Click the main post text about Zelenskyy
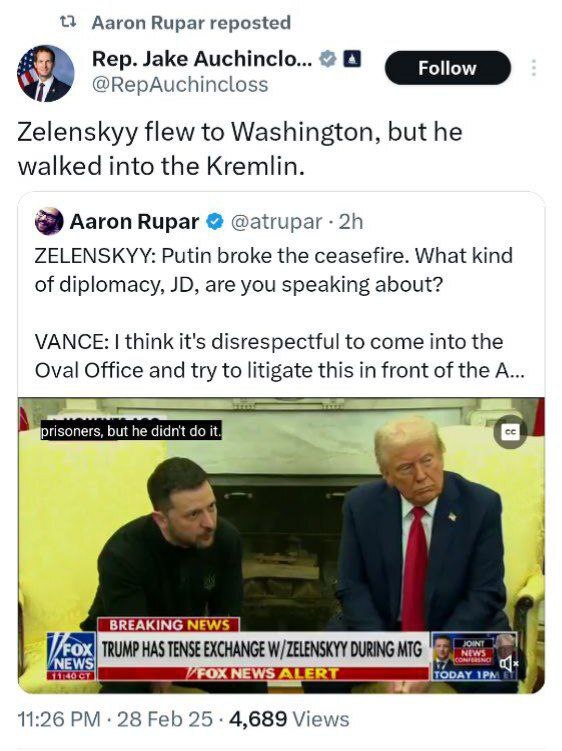Image resolution: width=562 pixels, height=751 pixels. coord(240,149)
